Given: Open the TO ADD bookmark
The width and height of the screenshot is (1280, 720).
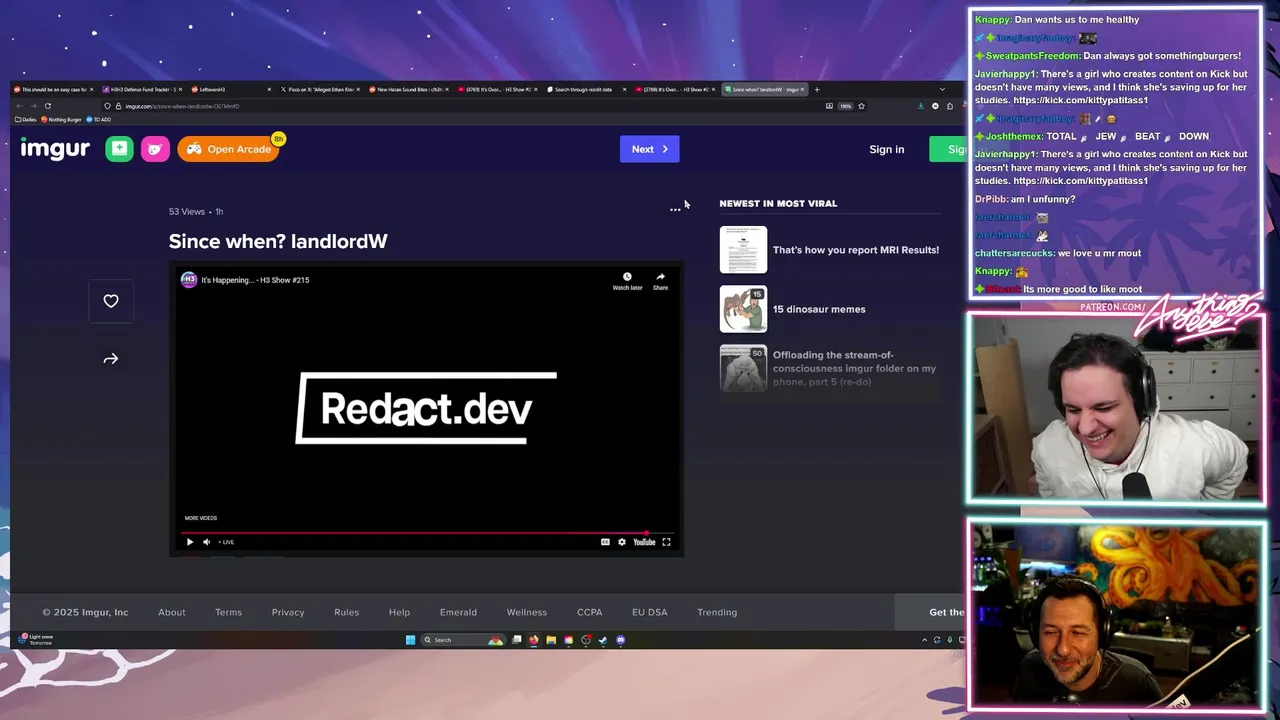Looking at the screenshot, I should pos(99,119).
